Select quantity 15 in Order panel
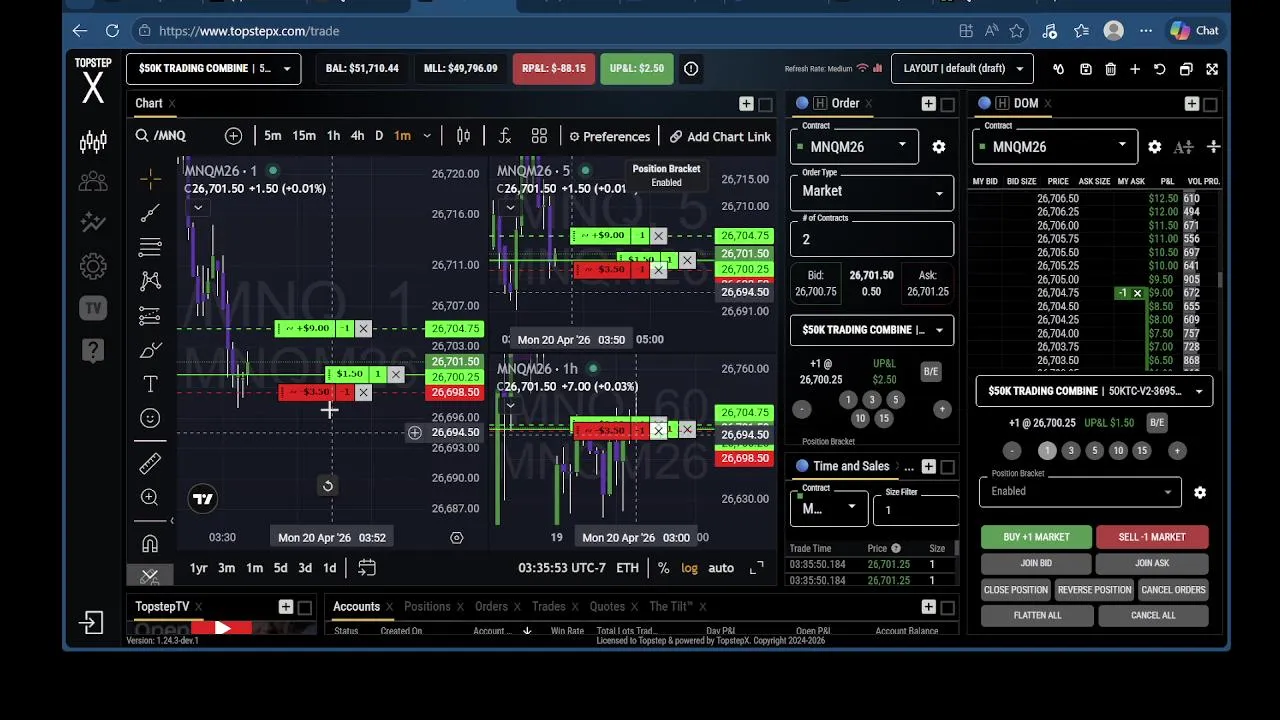 tap(883, 418)
